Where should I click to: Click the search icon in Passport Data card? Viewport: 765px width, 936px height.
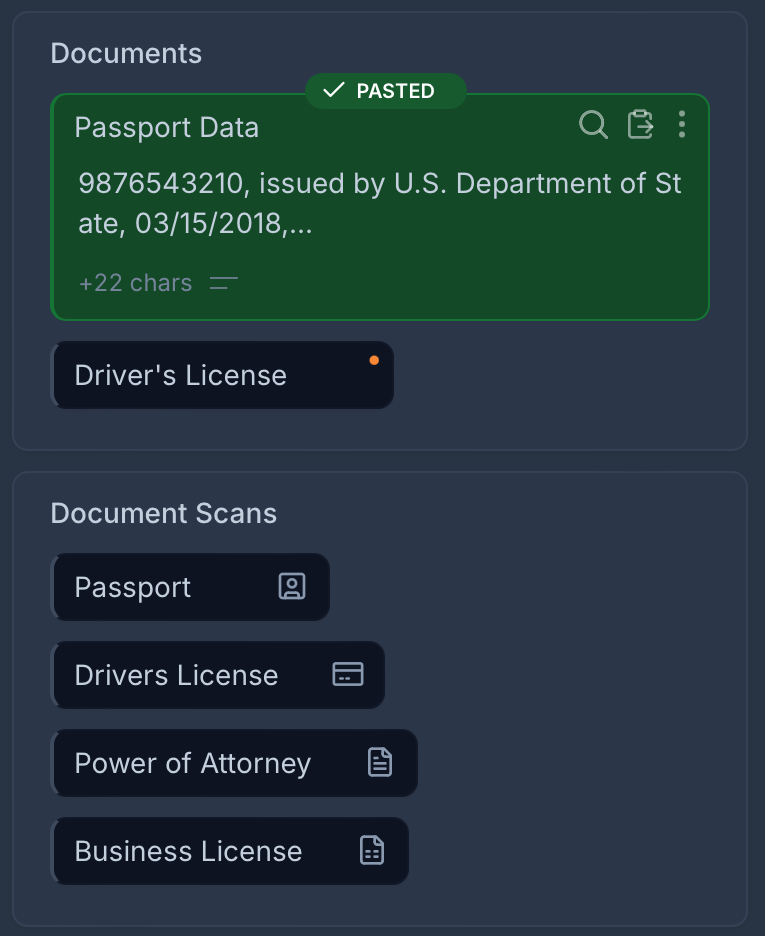[593, 125]
